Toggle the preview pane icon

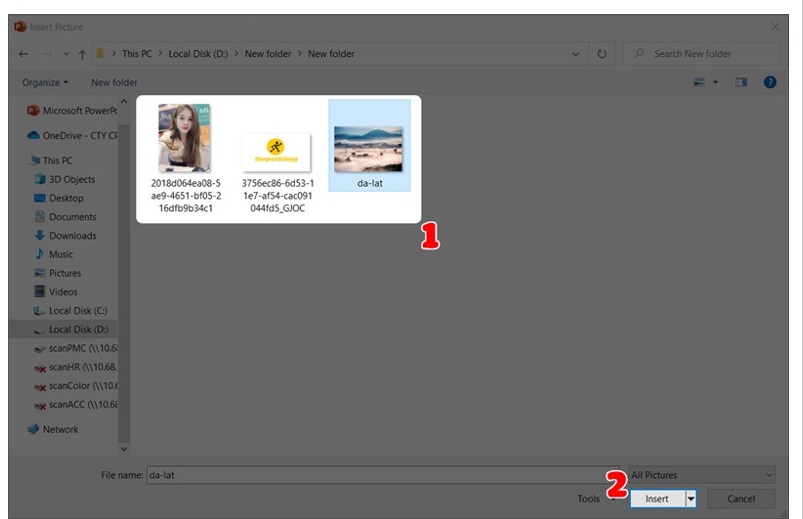tap(741, 82)
